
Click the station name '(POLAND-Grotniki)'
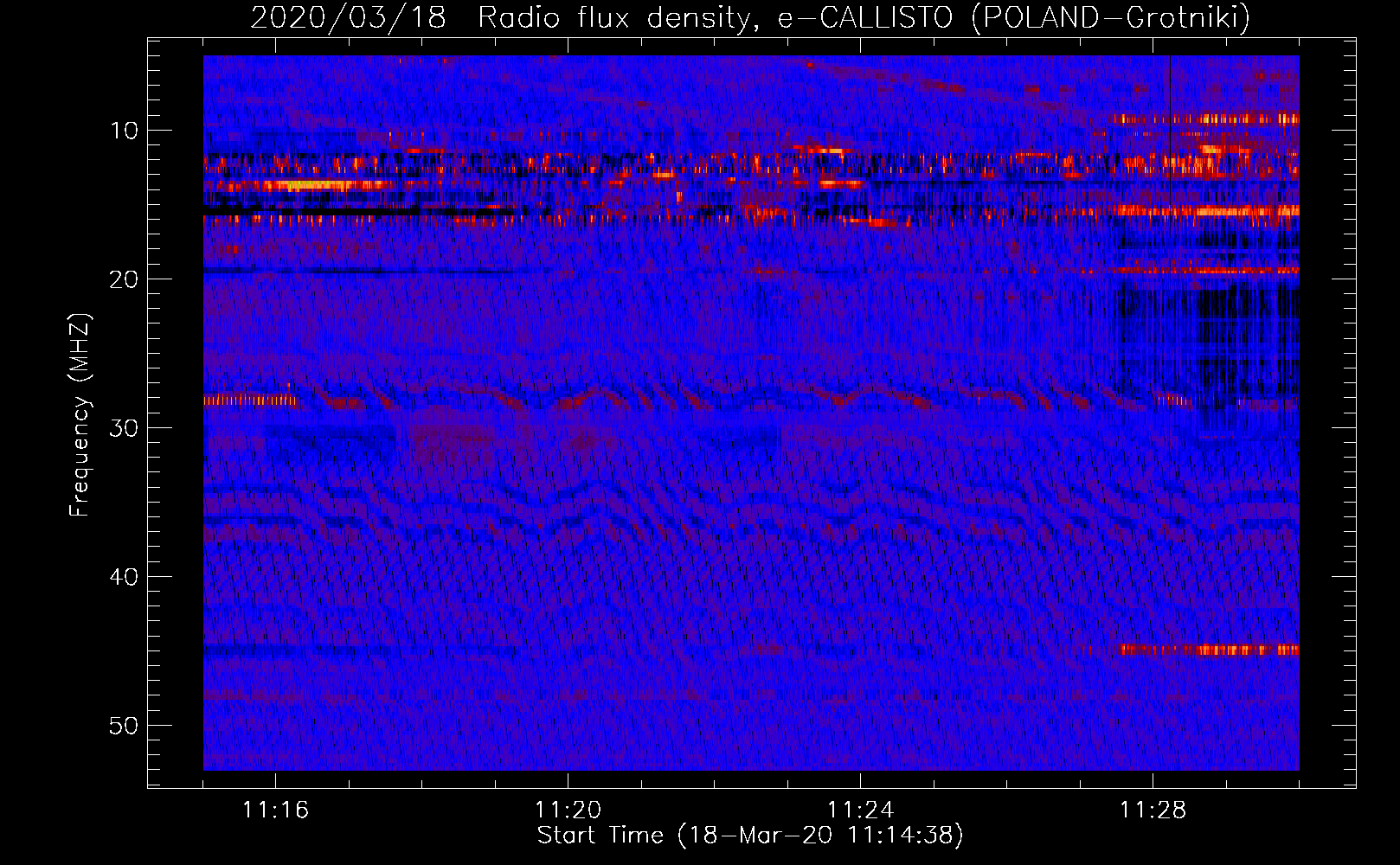[1111, 17]
